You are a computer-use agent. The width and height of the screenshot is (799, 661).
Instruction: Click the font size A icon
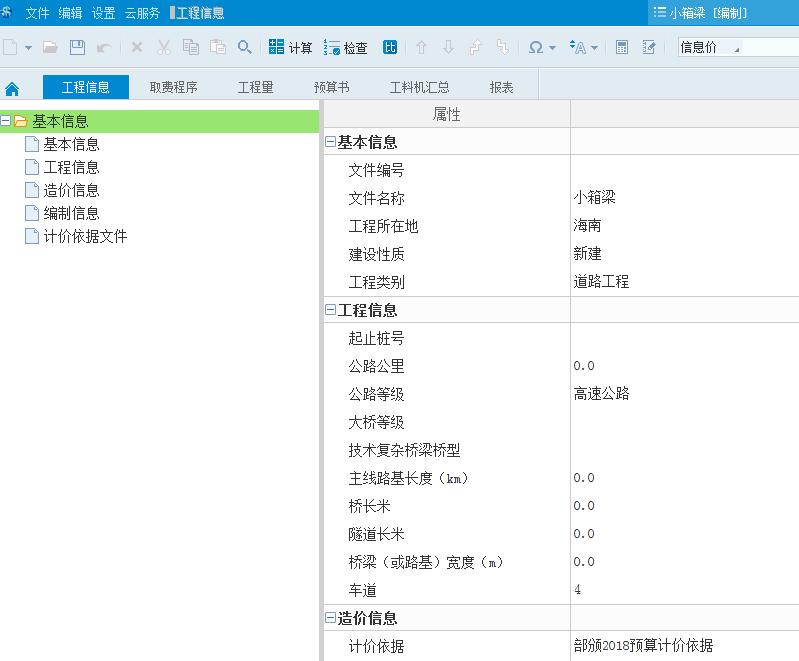[578, 47]
